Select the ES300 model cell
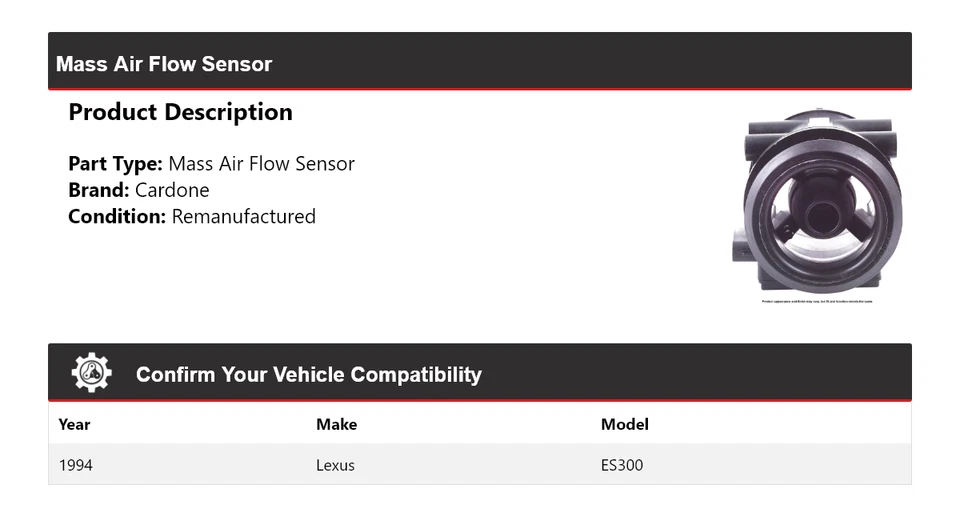960x517 pixels. pos(622,465)
